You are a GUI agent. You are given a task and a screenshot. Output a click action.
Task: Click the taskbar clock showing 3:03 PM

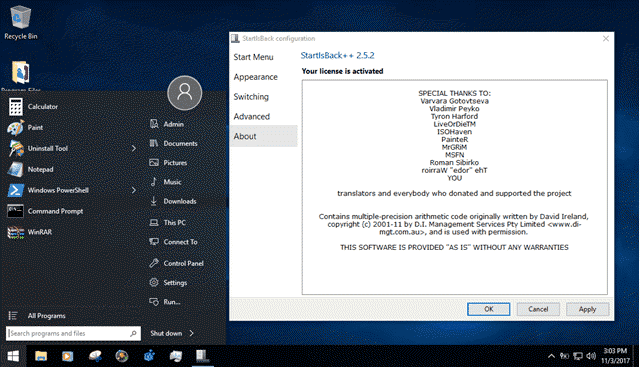615,356
